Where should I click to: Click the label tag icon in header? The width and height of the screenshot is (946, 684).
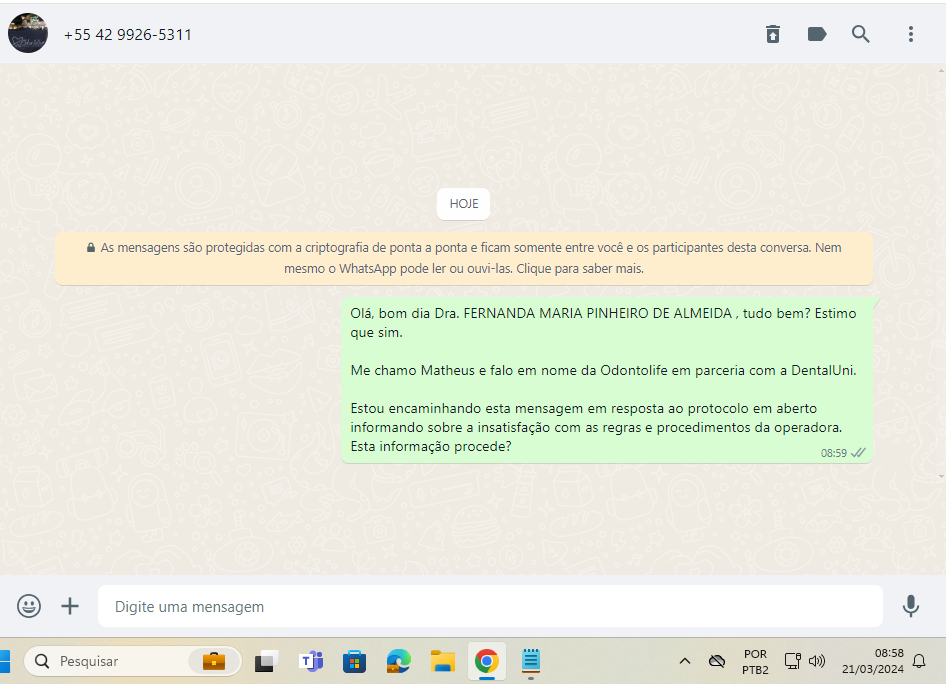817,34
